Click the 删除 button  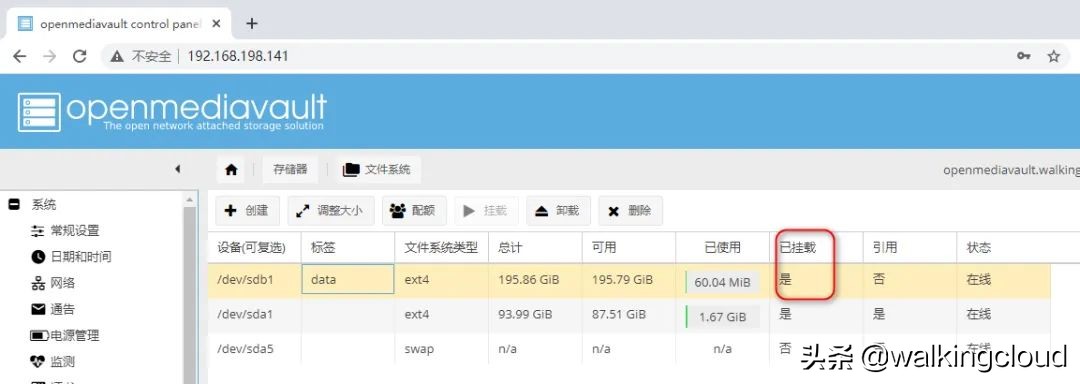(x=630, y=211)
